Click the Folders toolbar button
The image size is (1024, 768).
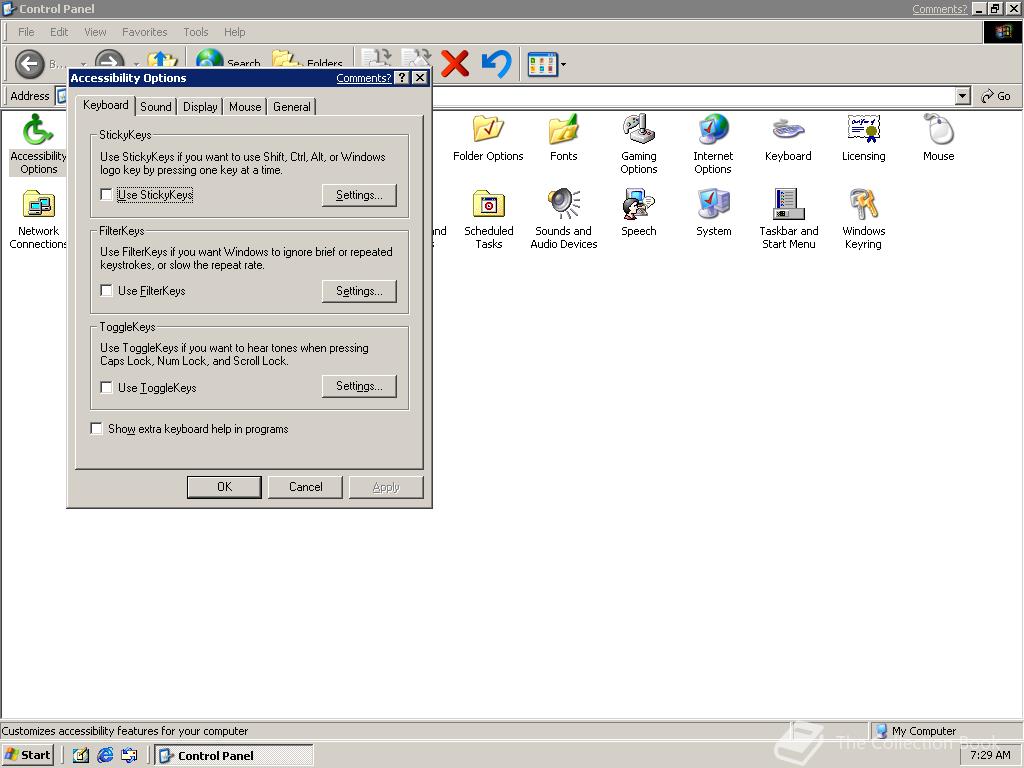click(x=307, y=62)
